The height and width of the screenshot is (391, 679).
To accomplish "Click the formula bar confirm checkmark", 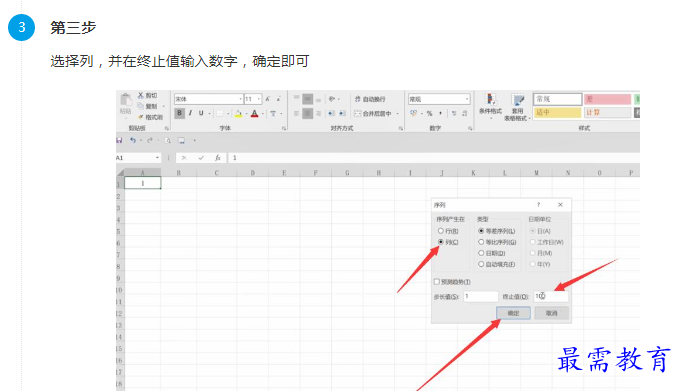I will pos(201,158).
